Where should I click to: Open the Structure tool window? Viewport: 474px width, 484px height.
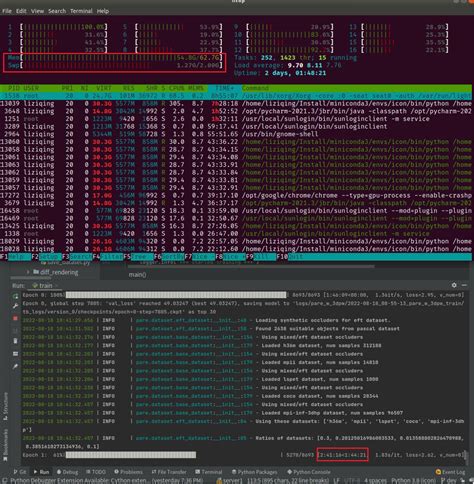click(6, 407)
